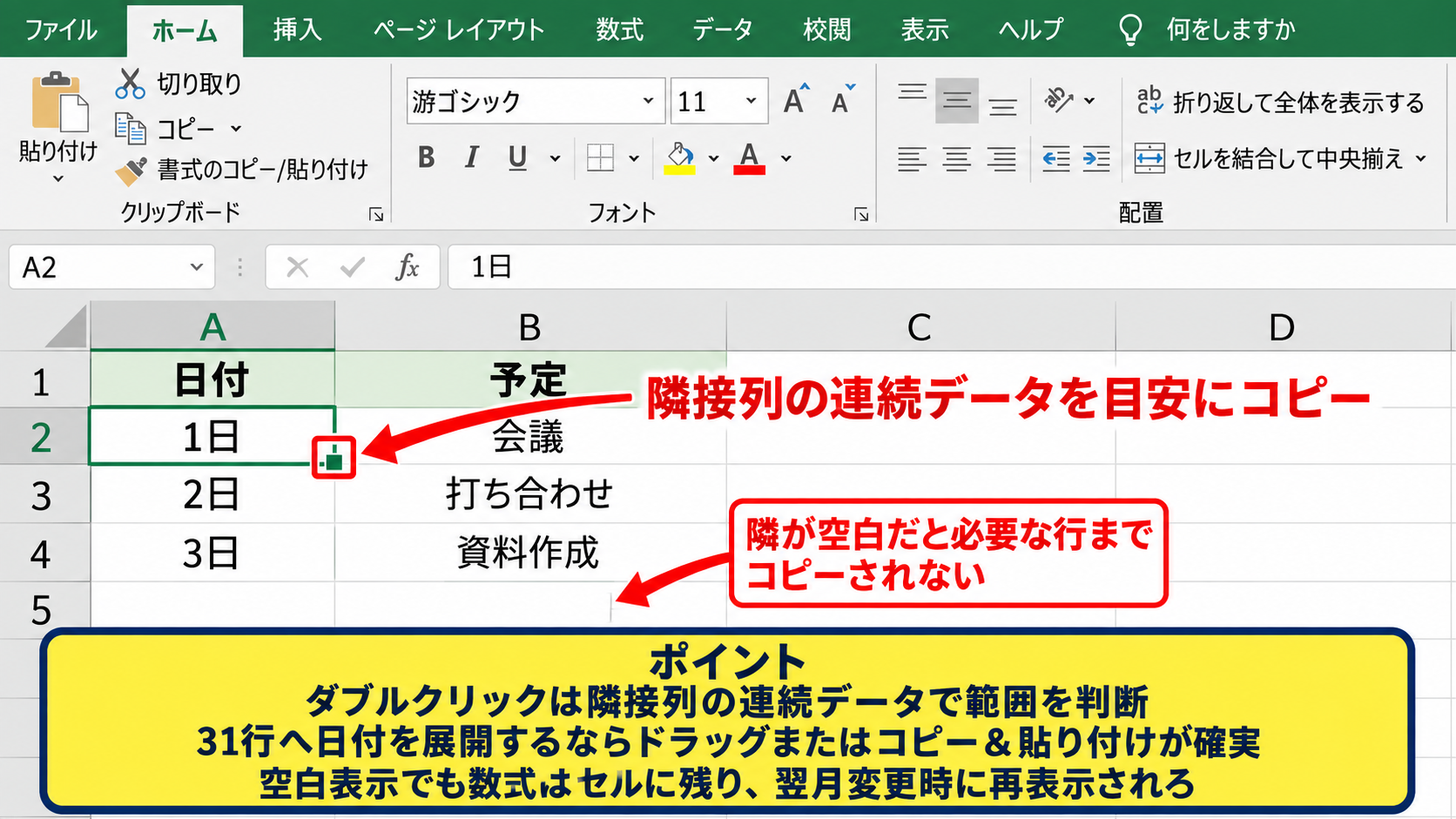
Task: Open merge and center dropdown arrow
Action: pos(1420,158)
